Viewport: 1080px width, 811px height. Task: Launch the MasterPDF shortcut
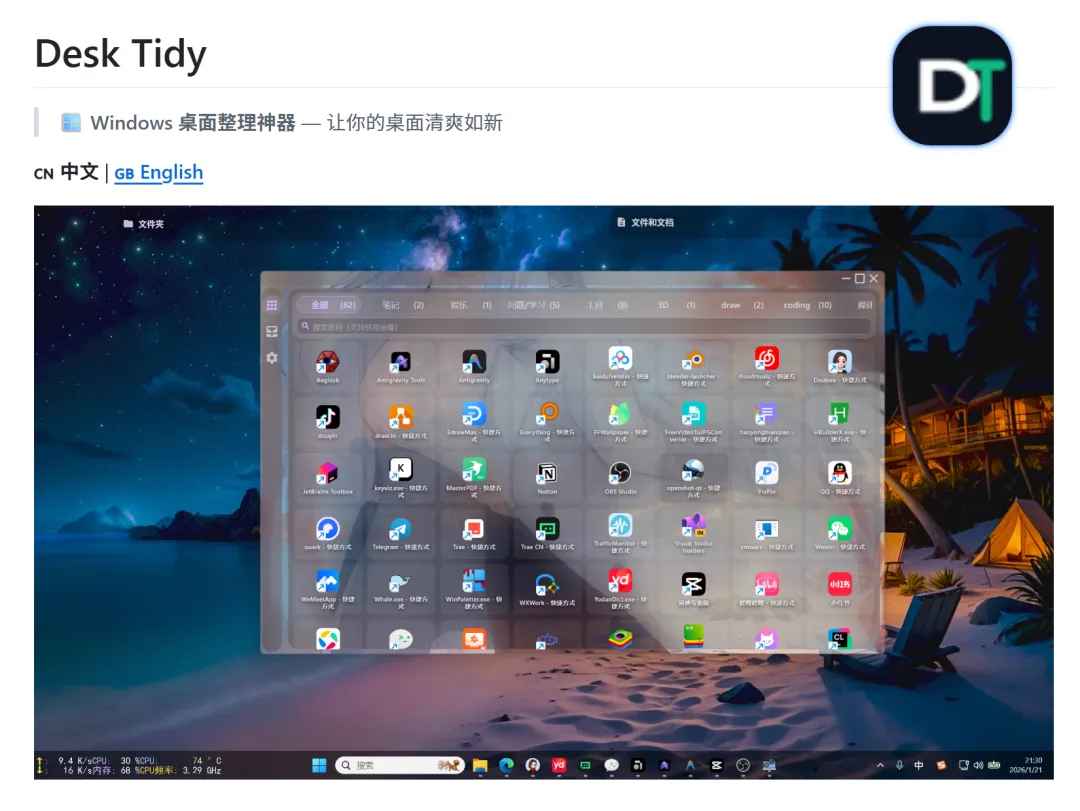click(474, 470)
